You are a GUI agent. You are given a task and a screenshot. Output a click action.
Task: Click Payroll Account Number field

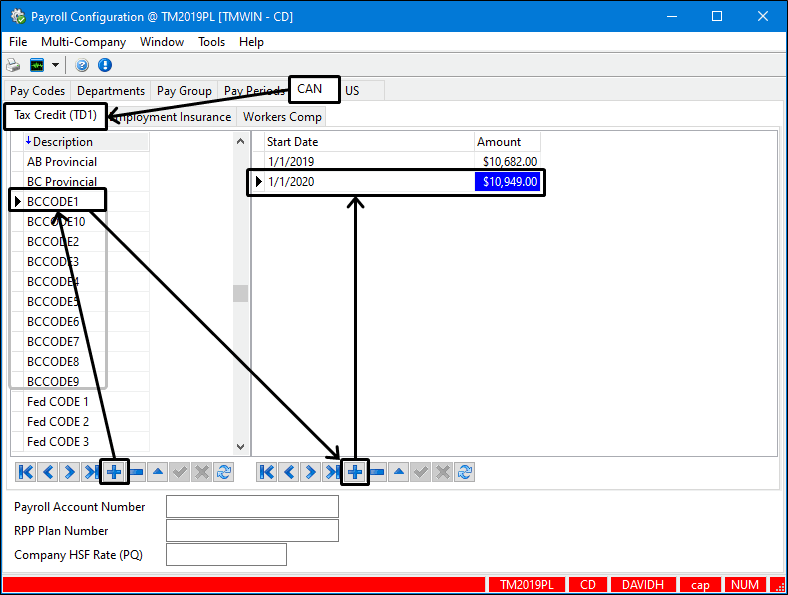(252, 507)
